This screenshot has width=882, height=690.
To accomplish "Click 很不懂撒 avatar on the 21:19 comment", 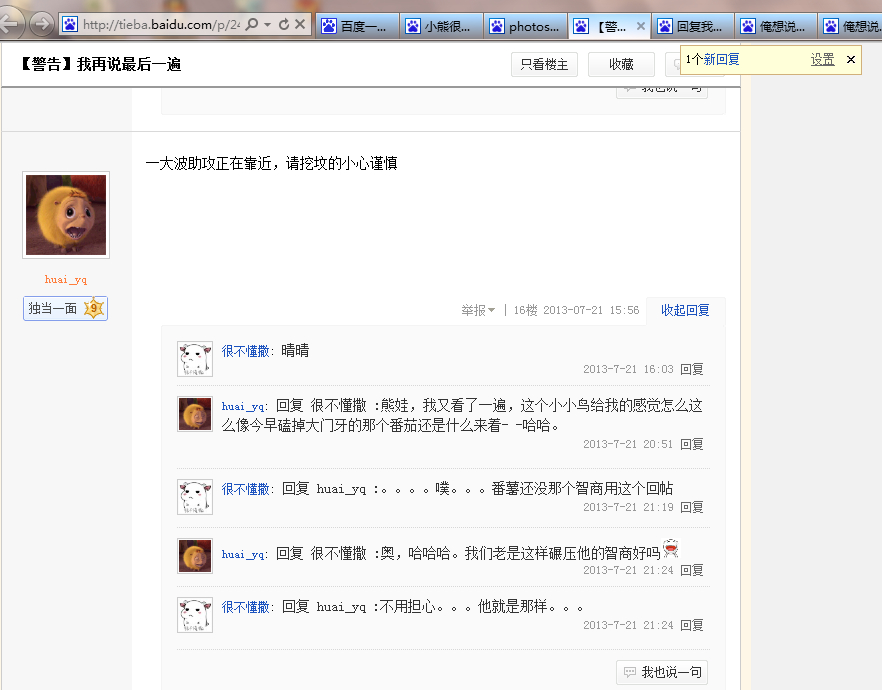I will tap(195, 497).
